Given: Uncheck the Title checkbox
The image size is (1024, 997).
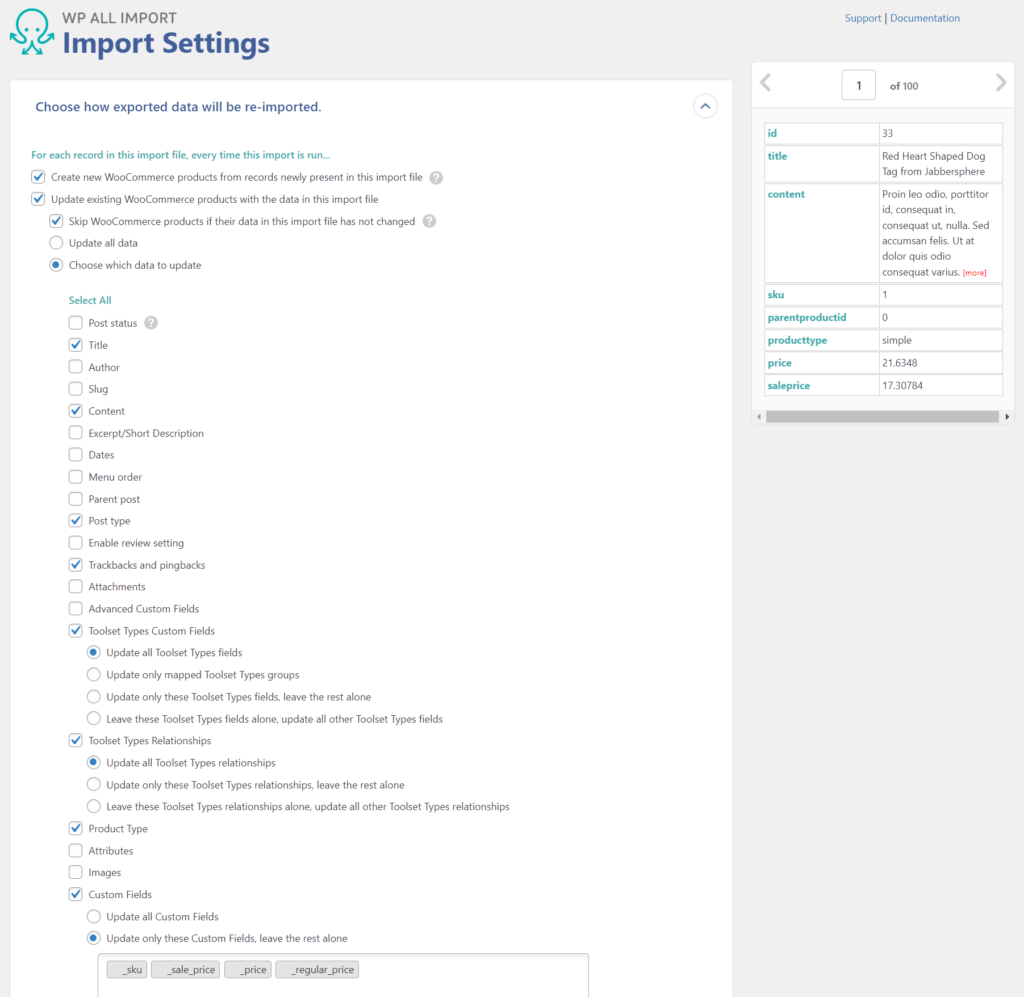Looking at the screenshot, I should click(x=76, y=345).
